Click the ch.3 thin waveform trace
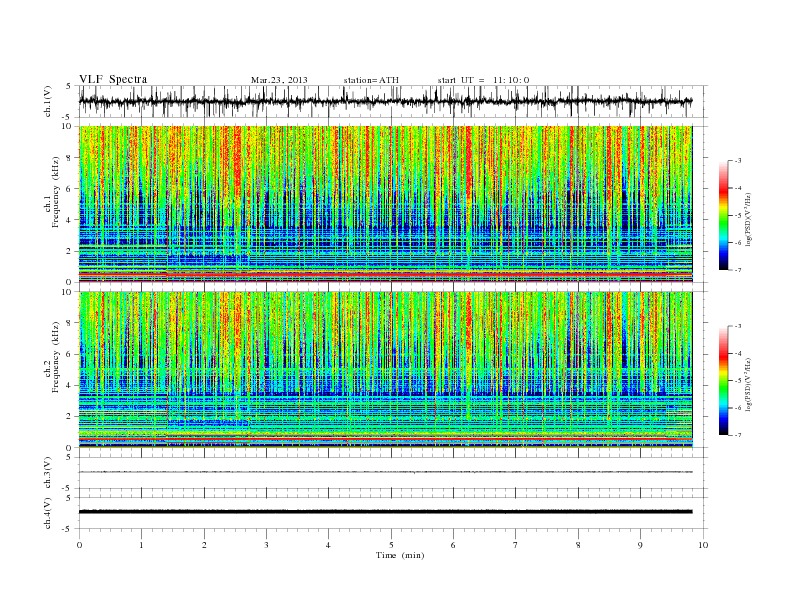The image size is (792, 612). coord(385,472)
